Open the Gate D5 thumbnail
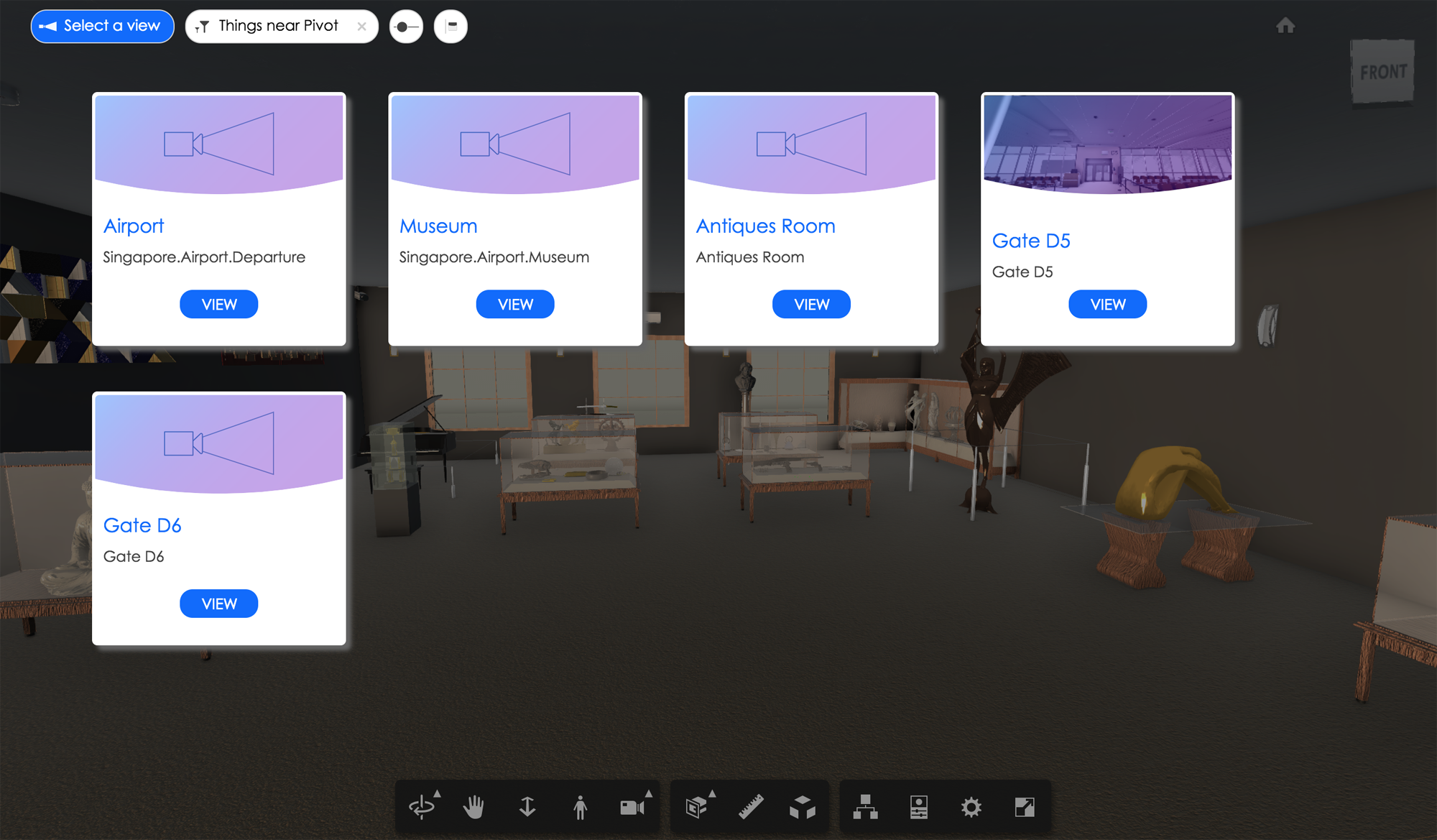The width and height of the screenshot is (1437, 840). 1107,144
